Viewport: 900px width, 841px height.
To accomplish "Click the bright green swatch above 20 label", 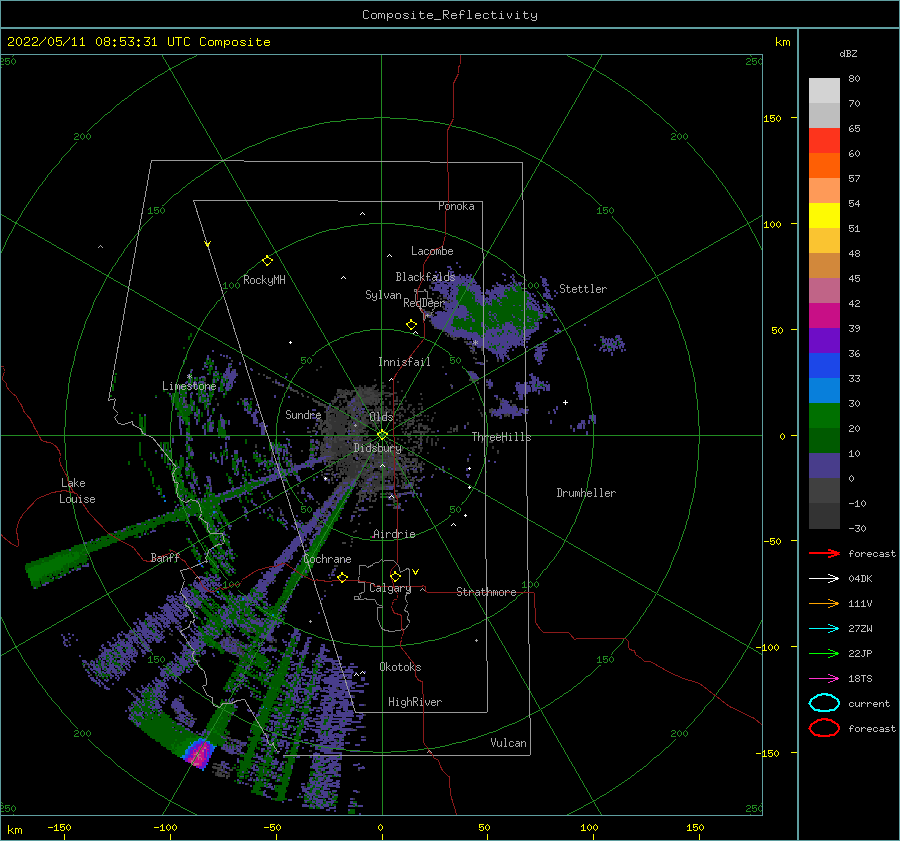I will tap(824, 416).
